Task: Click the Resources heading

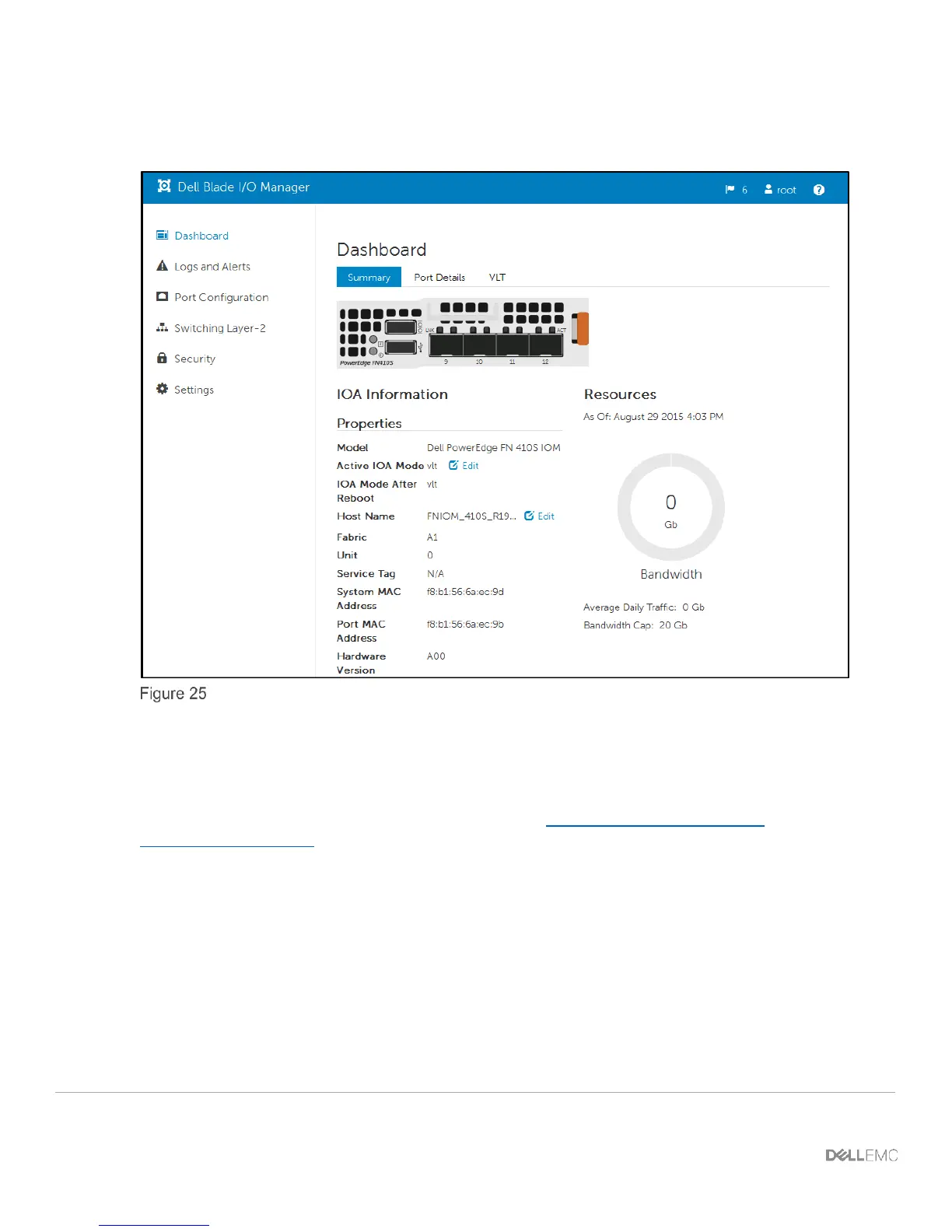Action: [620, 394]
